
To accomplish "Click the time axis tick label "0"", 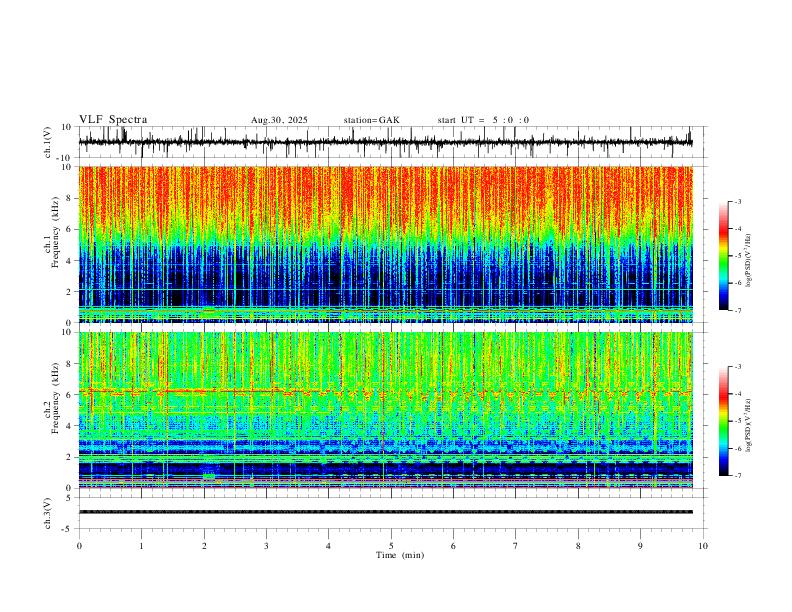I will pyautogui.click(x=79, y=546).
